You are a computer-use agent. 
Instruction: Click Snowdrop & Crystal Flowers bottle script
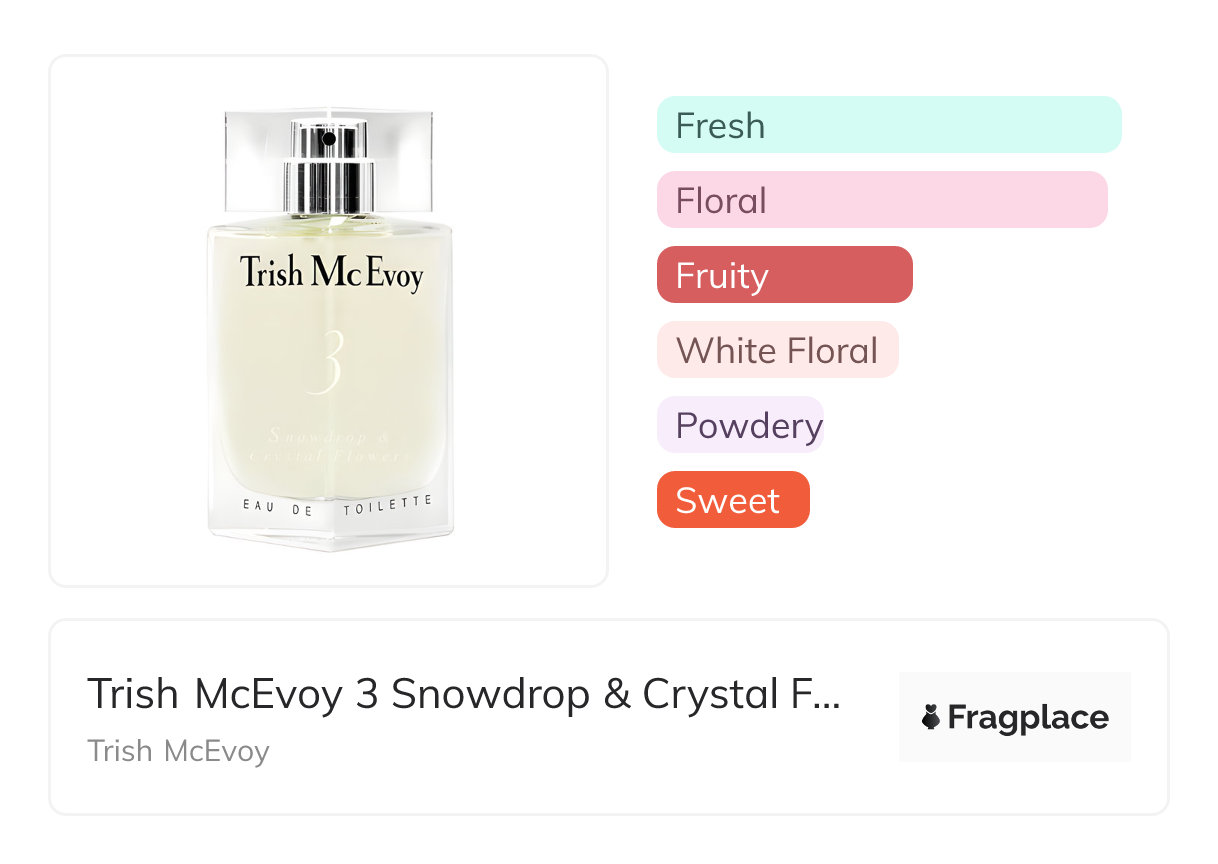(x=337, y=446)
